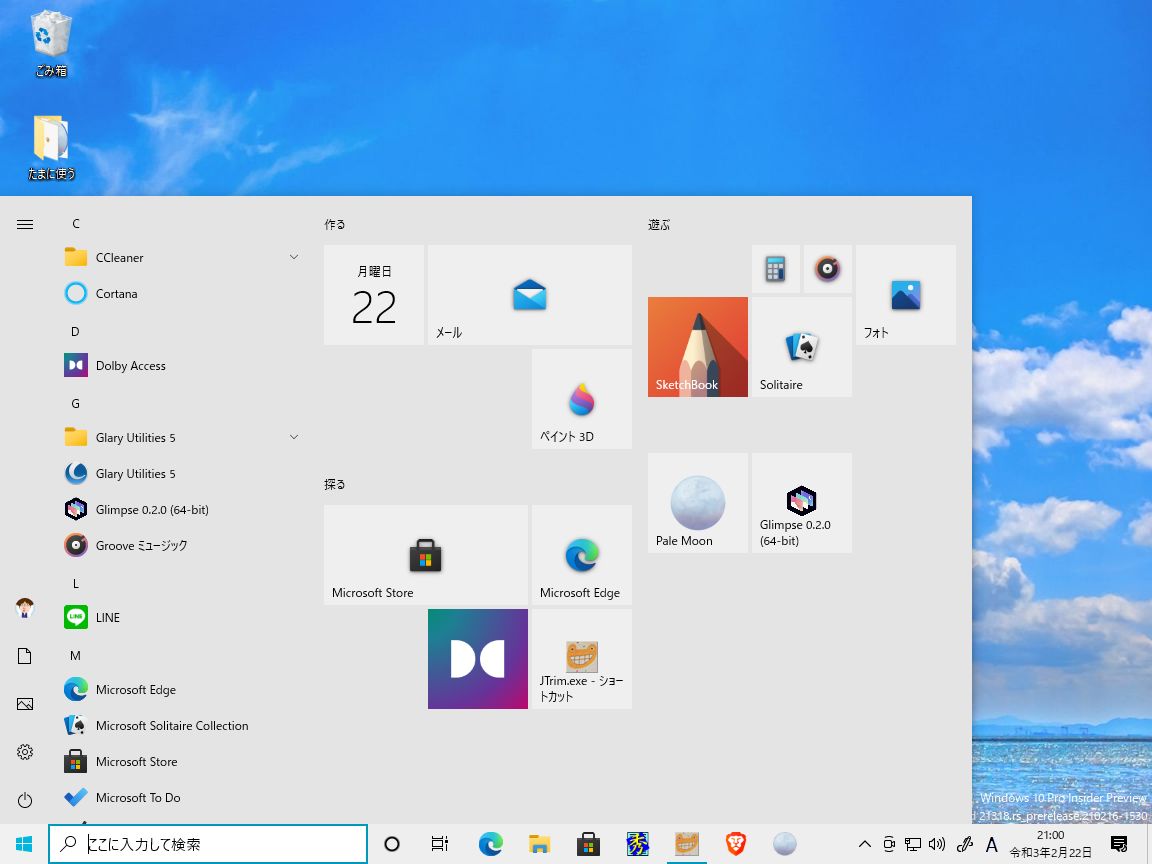Open Microsoft Edge in the app list

(x=181, y=689)
